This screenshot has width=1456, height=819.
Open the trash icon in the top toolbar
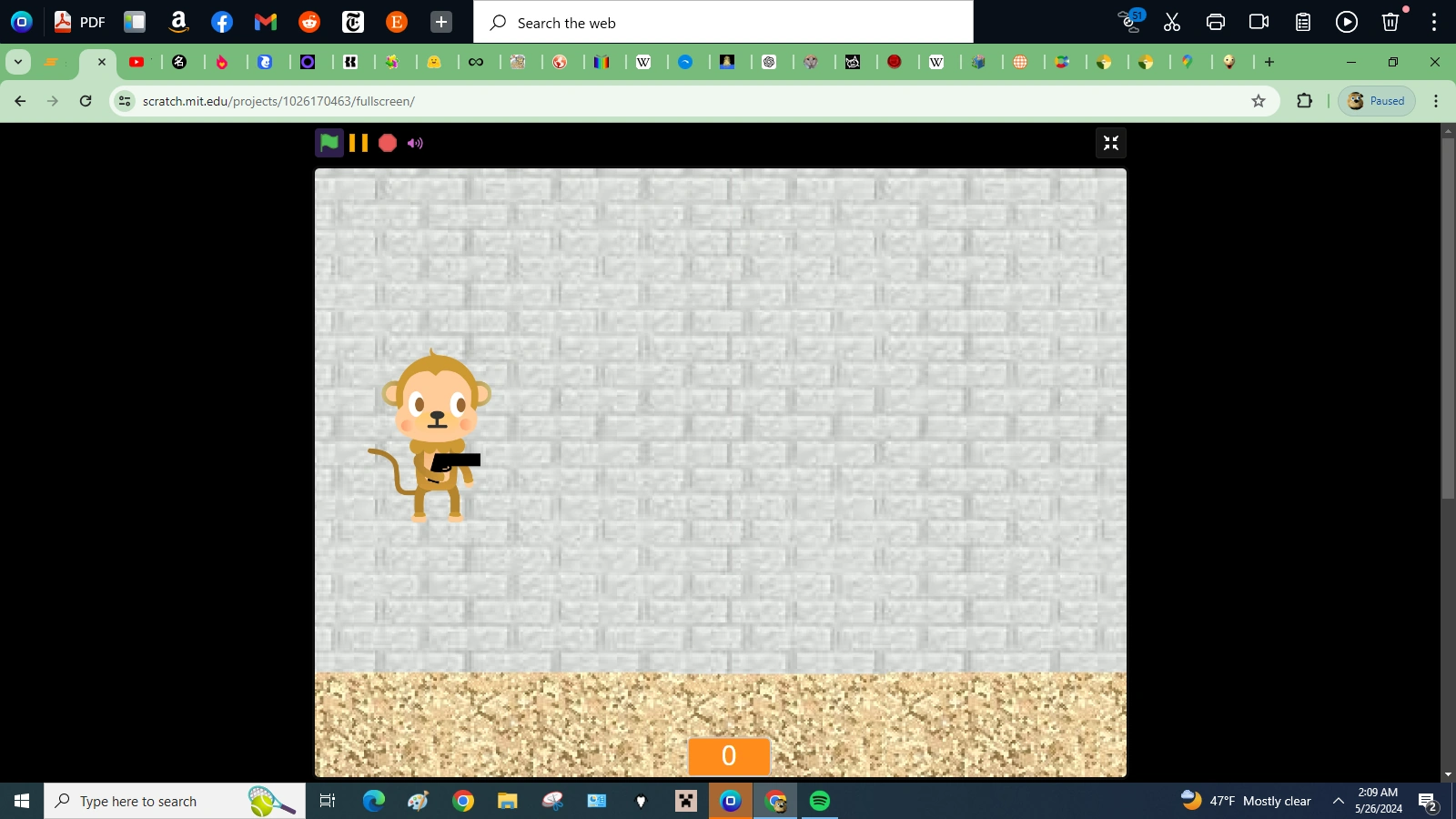coord(1390,22)
